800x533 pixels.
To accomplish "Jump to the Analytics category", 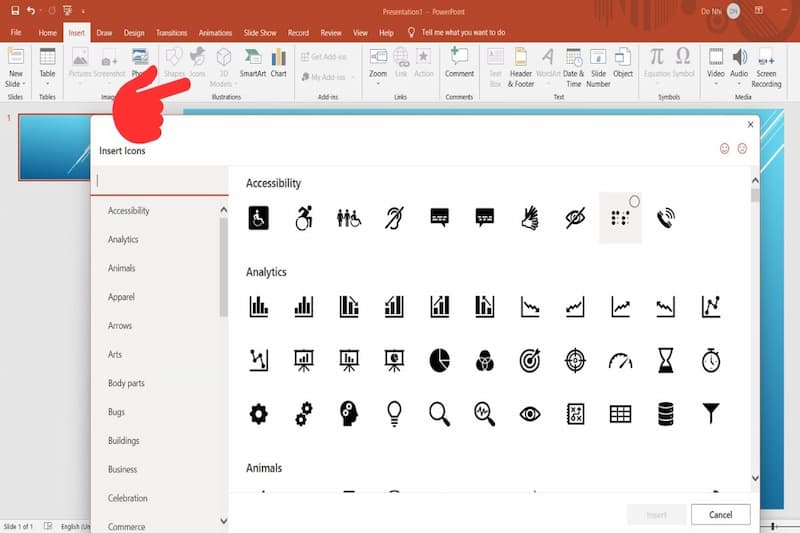I will [123, 239].
